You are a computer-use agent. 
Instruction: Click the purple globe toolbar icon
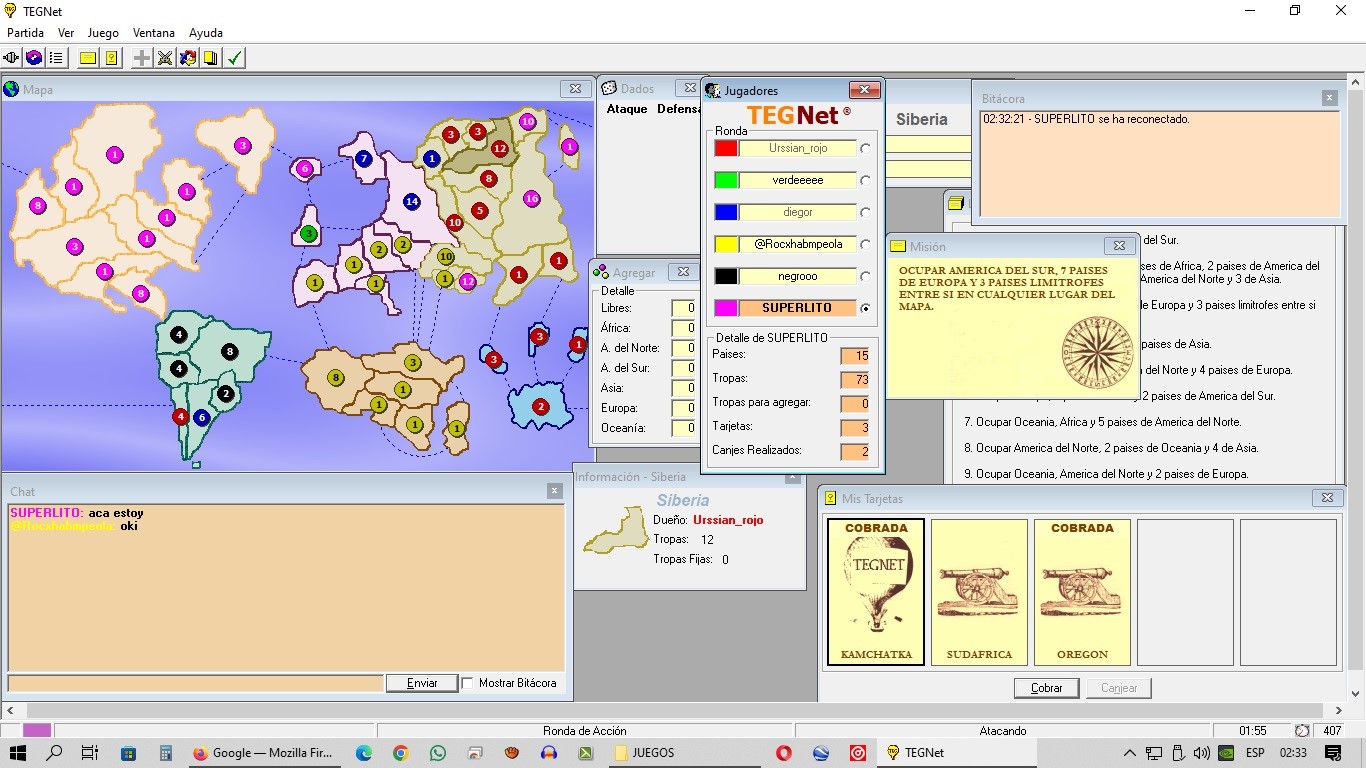34,58
